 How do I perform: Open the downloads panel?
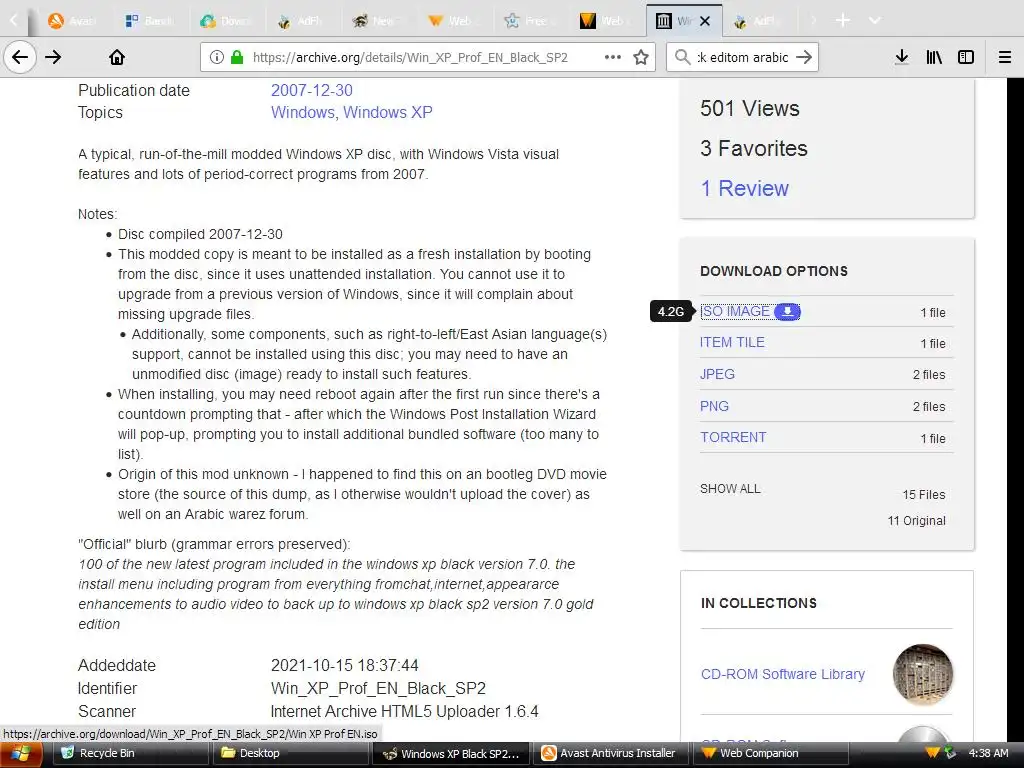(x=902, y=57)
